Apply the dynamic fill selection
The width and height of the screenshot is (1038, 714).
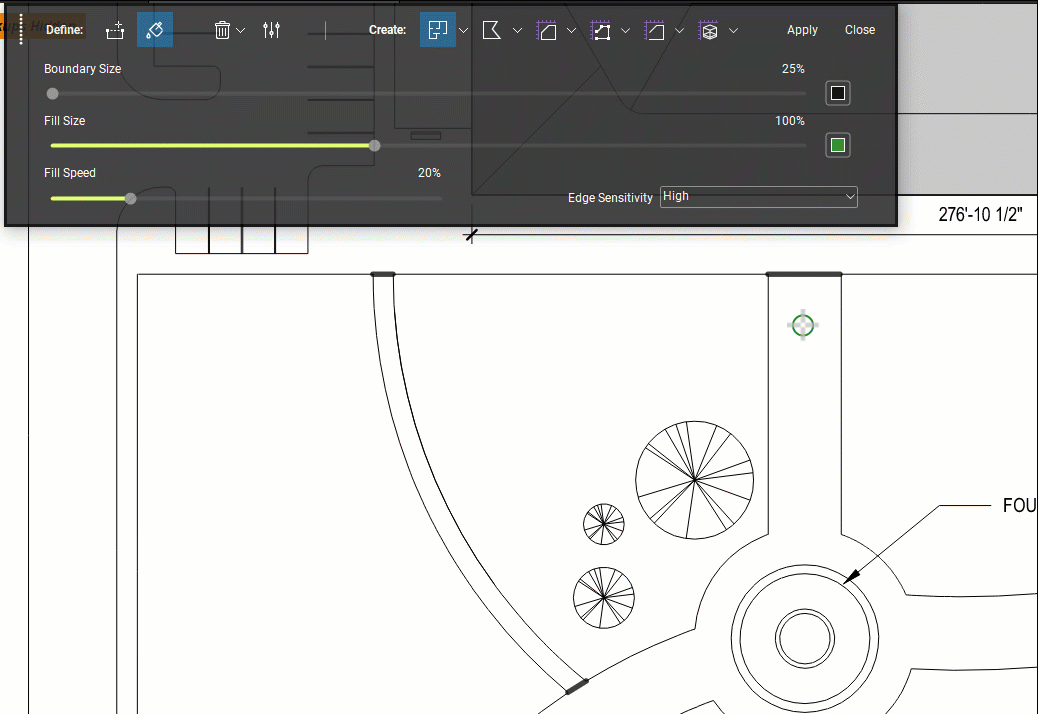802,30
